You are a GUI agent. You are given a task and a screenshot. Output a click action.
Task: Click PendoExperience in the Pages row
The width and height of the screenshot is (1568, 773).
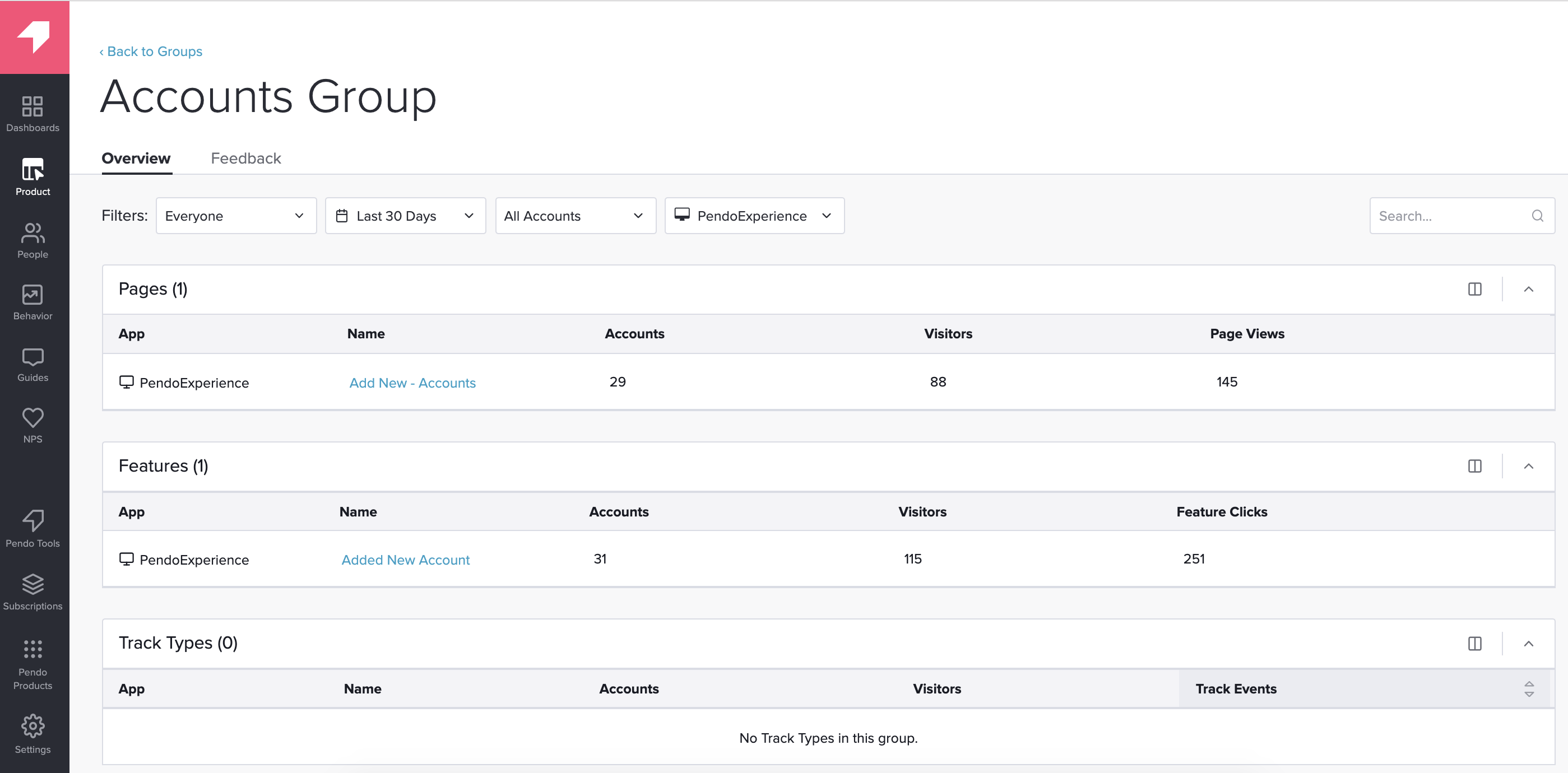tap(194, 383)
